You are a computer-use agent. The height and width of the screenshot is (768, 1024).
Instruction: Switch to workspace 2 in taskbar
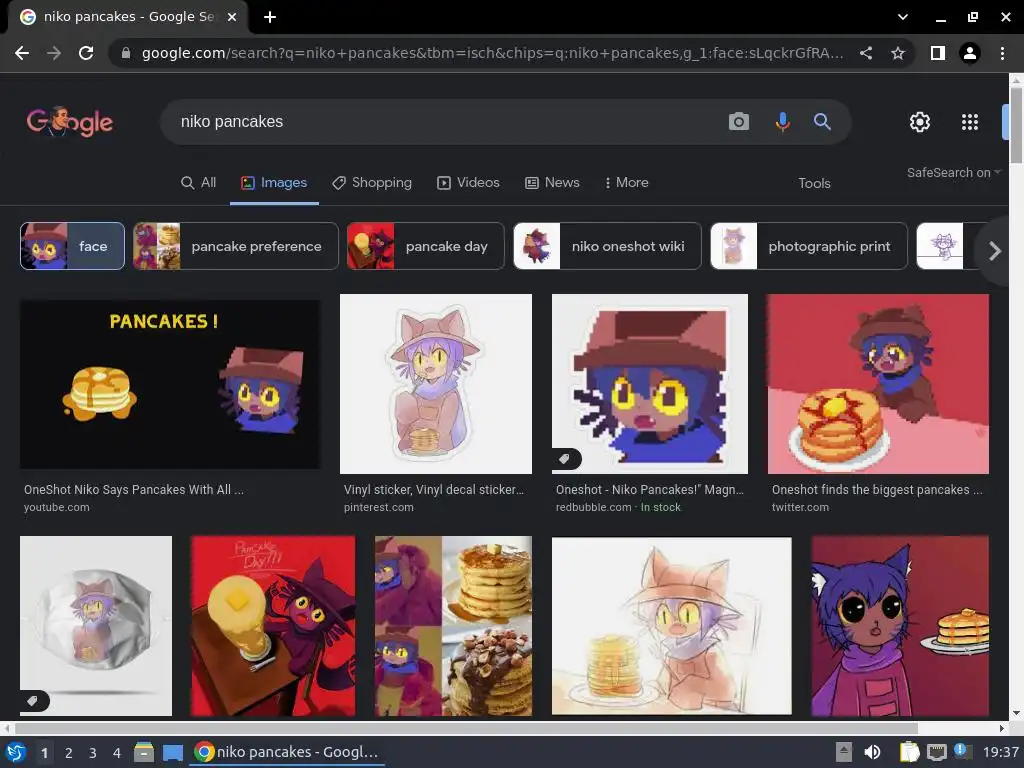pos(69,753)
